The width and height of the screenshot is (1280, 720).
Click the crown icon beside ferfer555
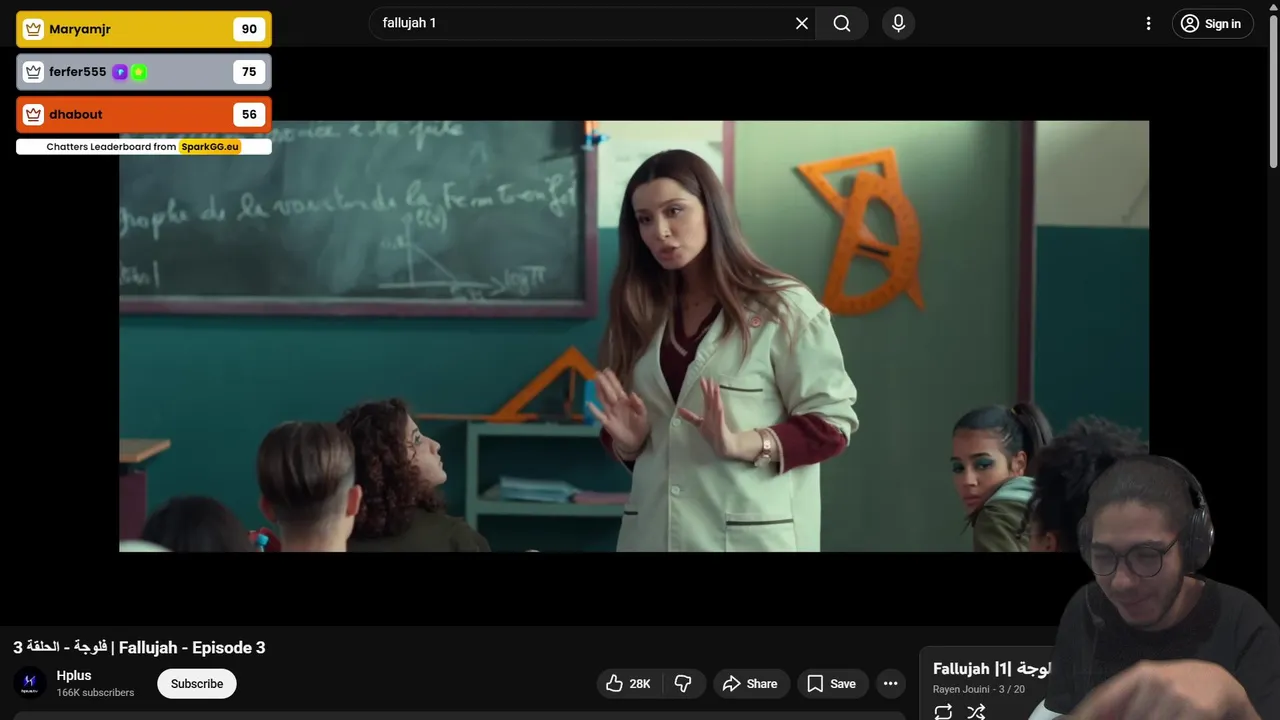(x=33, y=72)
